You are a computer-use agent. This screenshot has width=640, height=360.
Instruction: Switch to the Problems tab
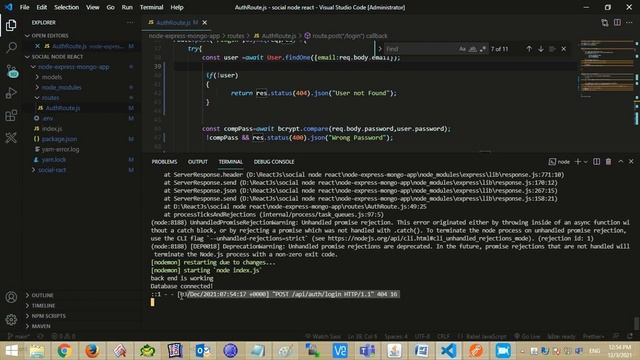point(164,162)
